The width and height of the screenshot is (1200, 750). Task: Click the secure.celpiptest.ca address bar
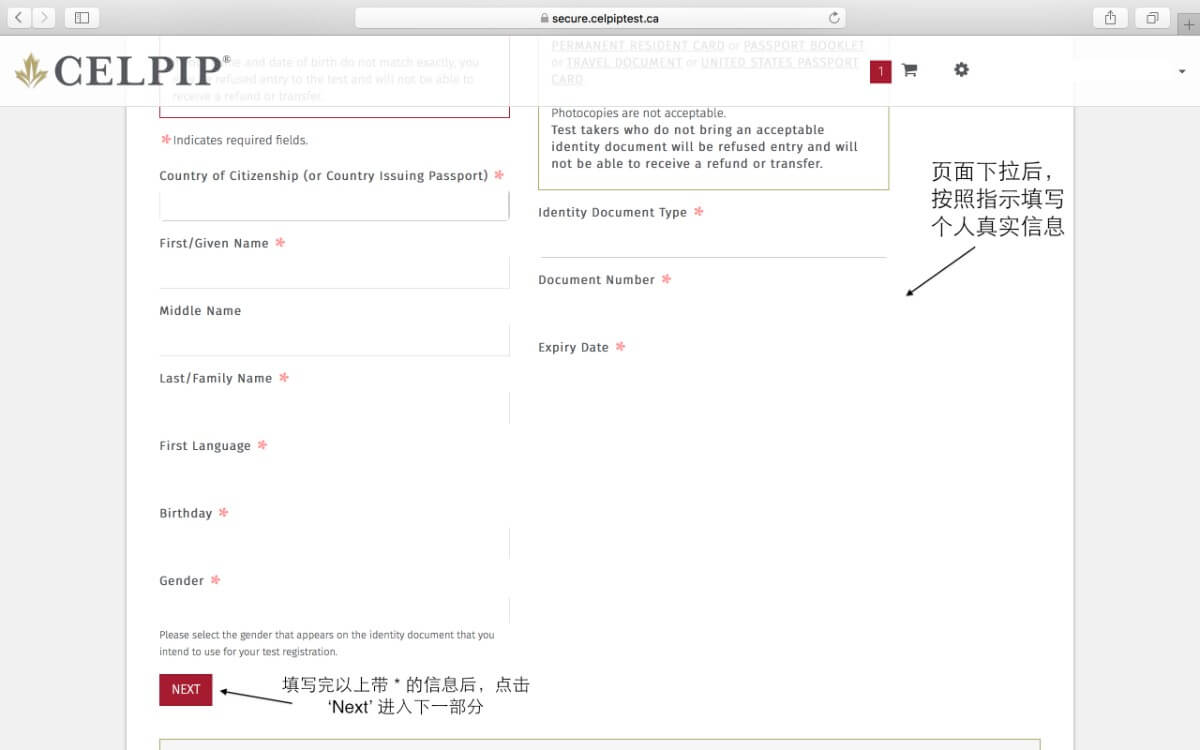point(600,18)
